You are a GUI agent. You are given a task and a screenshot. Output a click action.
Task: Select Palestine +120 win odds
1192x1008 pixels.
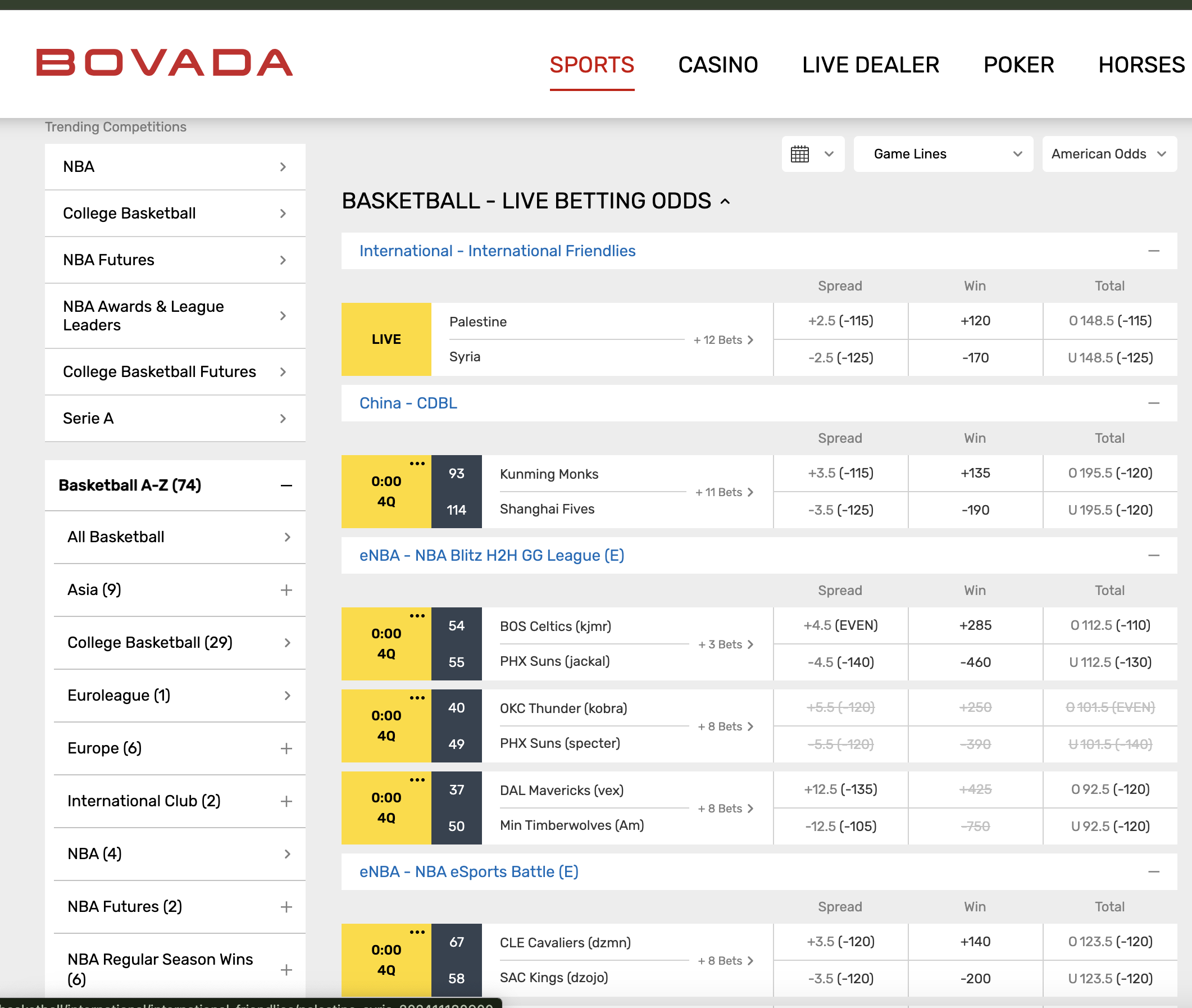[975, 321]
